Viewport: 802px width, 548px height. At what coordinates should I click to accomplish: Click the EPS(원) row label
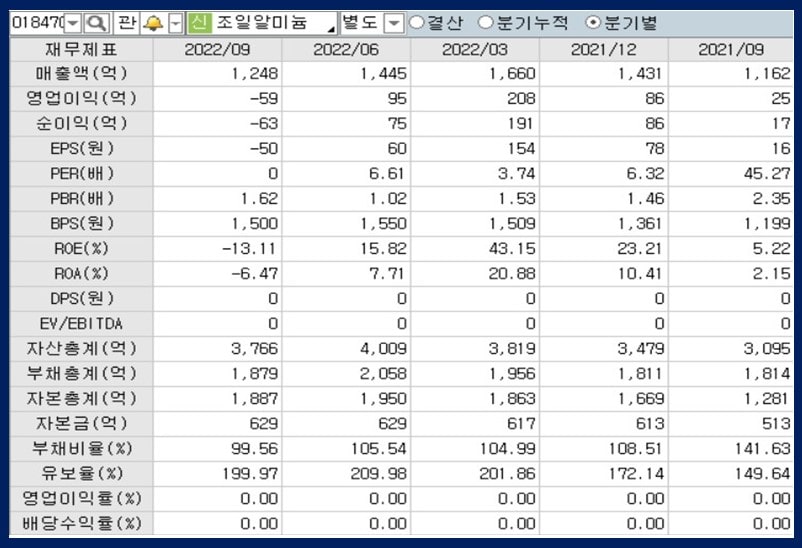pos(81,149)
